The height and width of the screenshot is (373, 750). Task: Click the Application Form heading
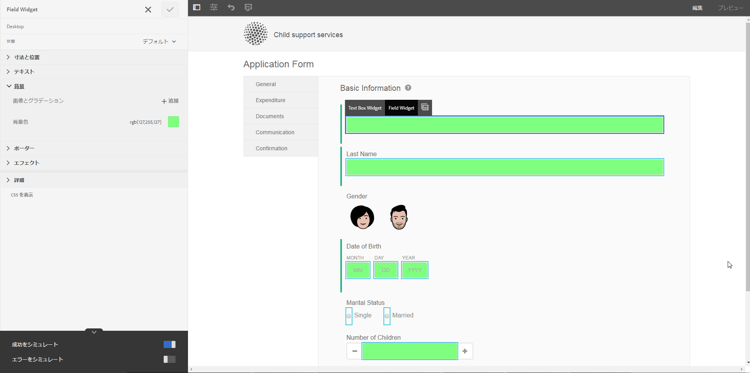[278, 64]
